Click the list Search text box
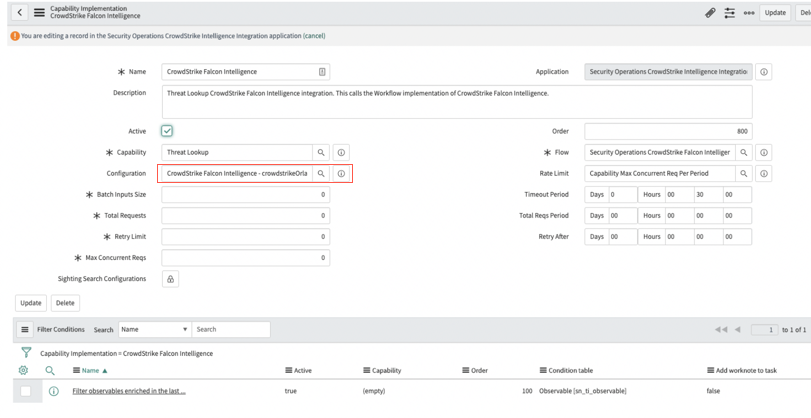 (x=231, y=330)
